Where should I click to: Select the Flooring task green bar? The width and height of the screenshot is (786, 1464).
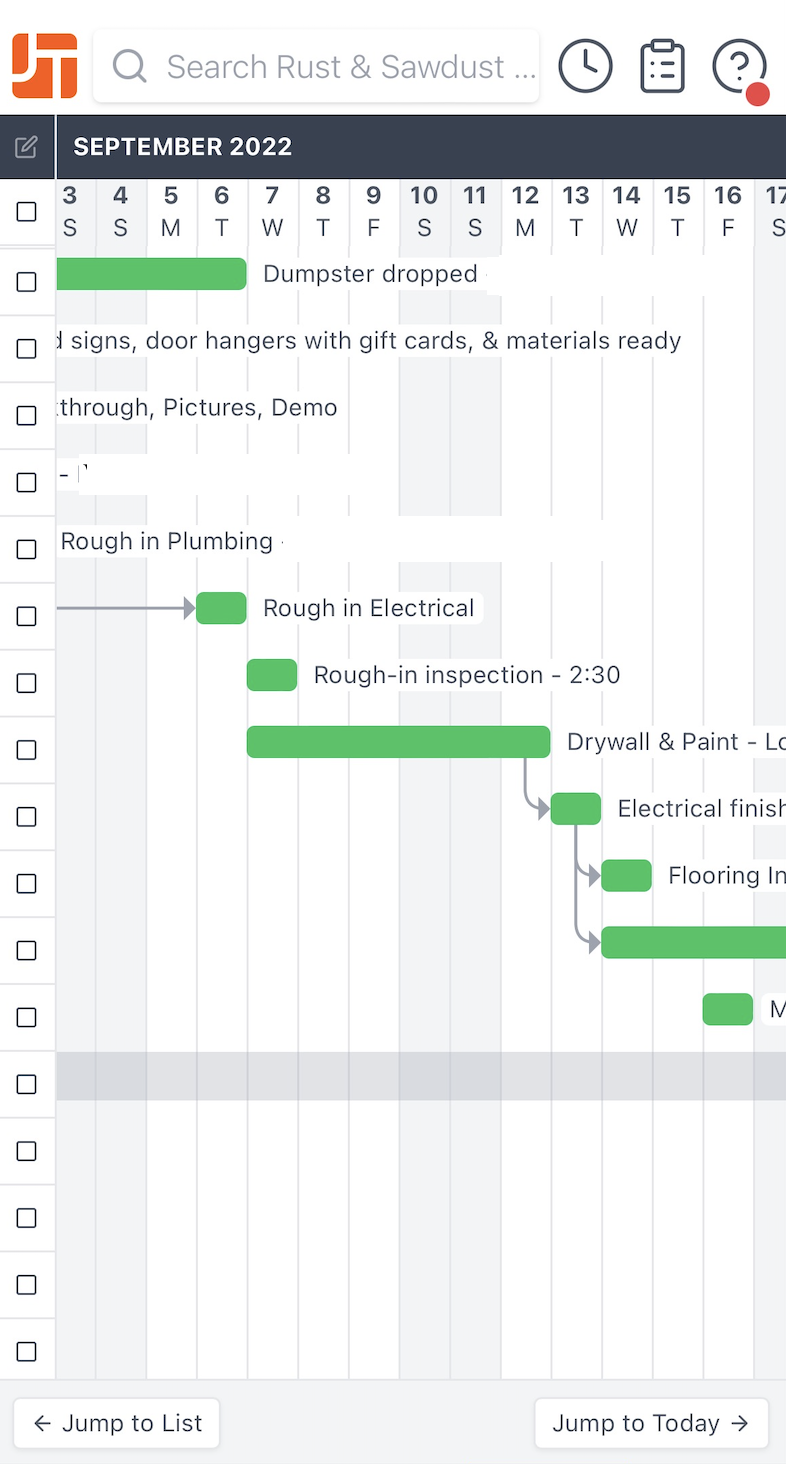point(627,876)
